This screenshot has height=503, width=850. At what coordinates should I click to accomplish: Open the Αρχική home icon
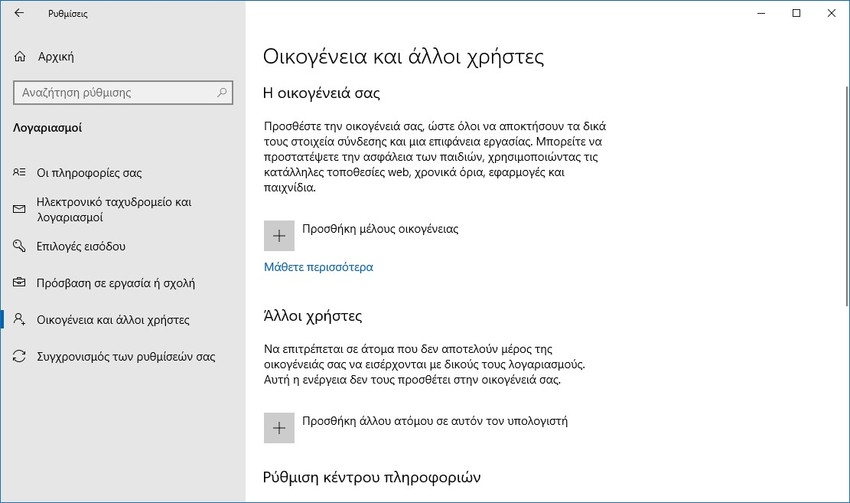pyautogui.click(x=20, y=56)
